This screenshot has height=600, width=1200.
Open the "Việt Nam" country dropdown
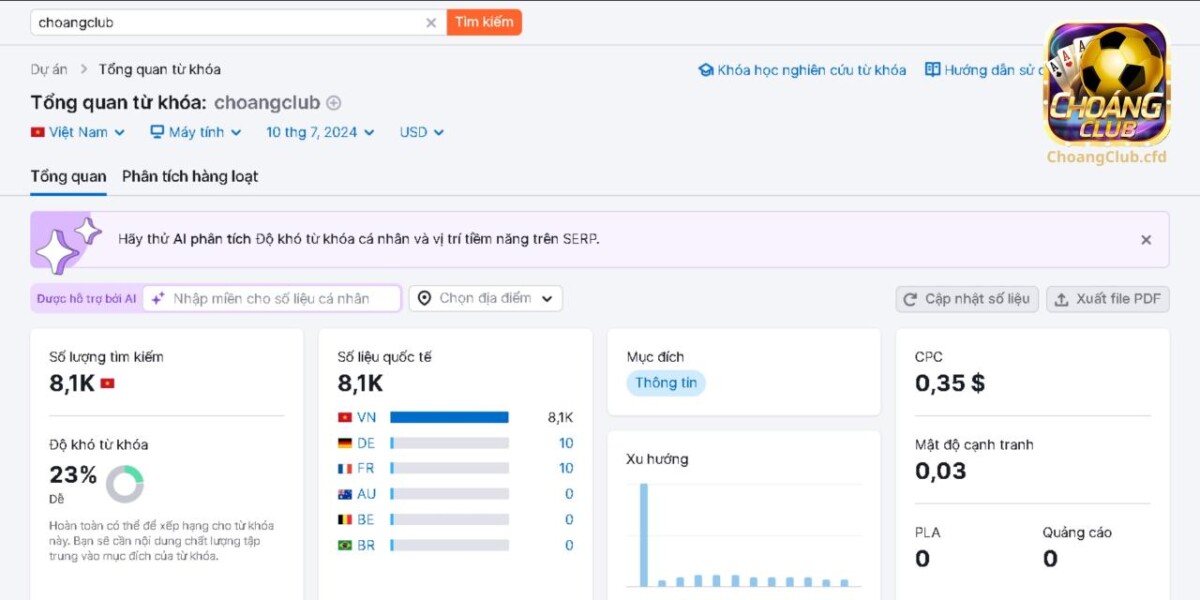pyautogui.click(x=78, y=131)
